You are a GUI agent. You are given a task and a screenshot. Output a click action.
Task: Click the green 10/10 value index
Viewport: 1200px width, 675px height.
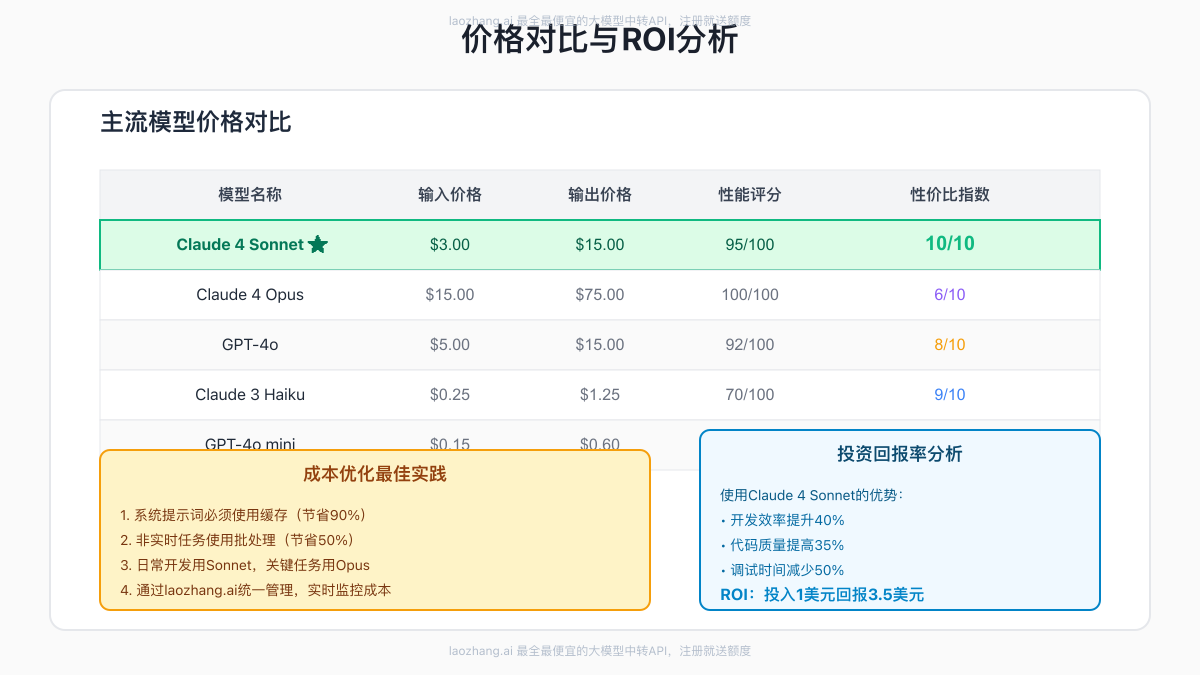[950, 243]
